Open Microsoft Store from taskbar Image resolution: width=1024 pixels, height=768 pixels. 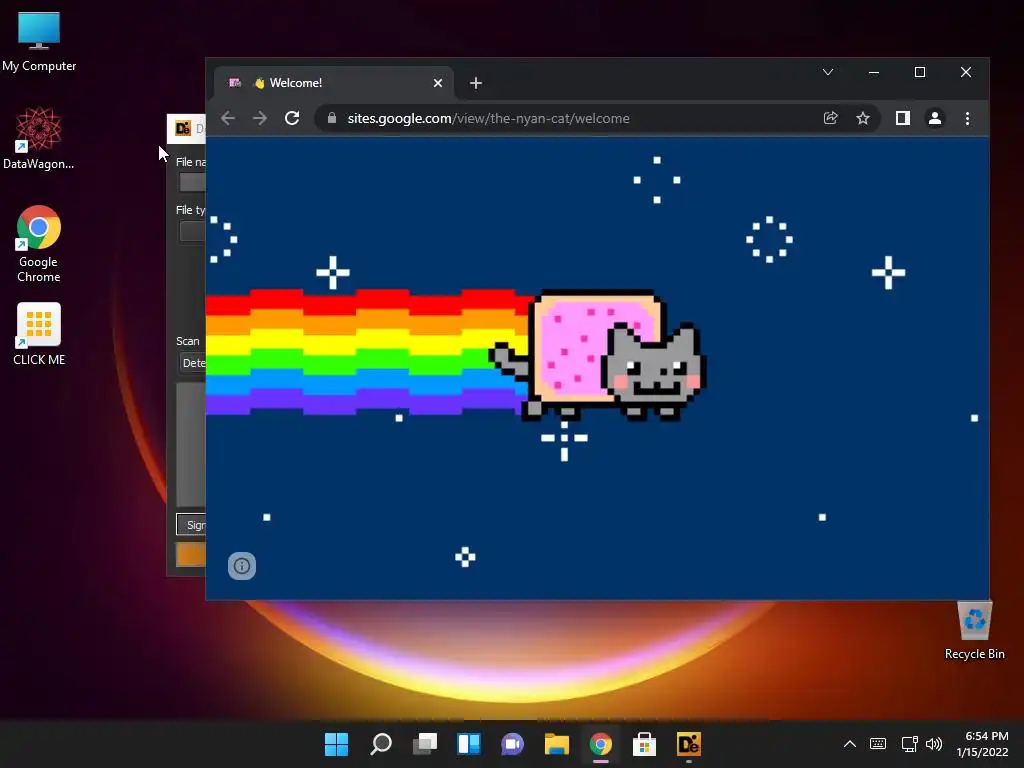coord(645,744)
